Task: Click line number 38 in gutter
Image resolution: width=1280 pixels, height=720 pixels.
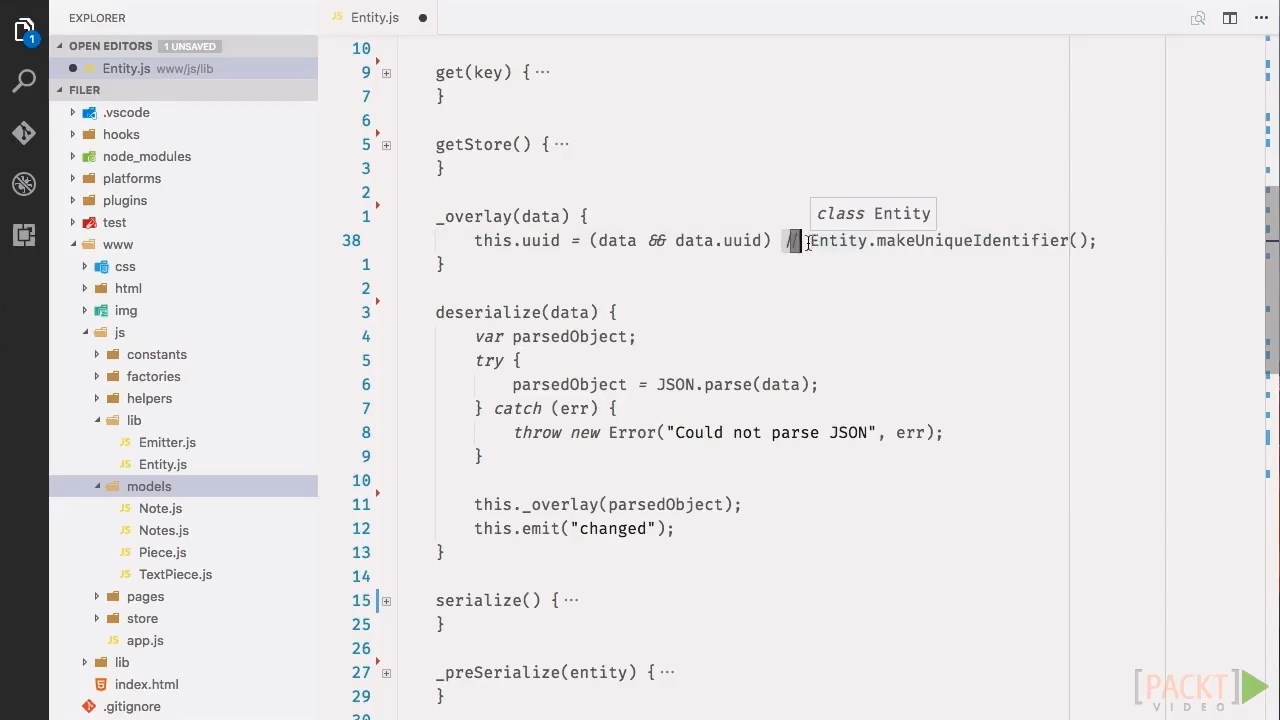Action: point(351,240)
